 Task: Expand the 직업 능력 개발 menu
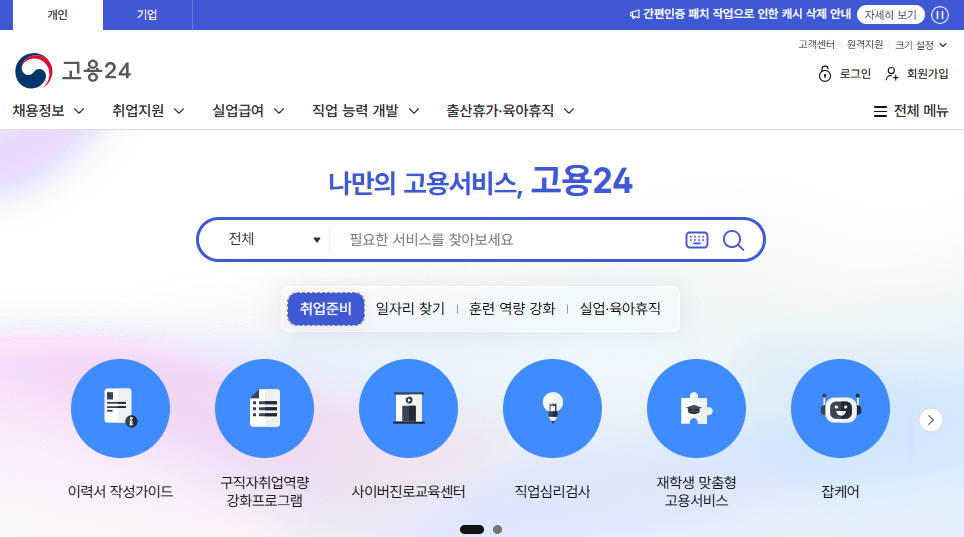366,111
